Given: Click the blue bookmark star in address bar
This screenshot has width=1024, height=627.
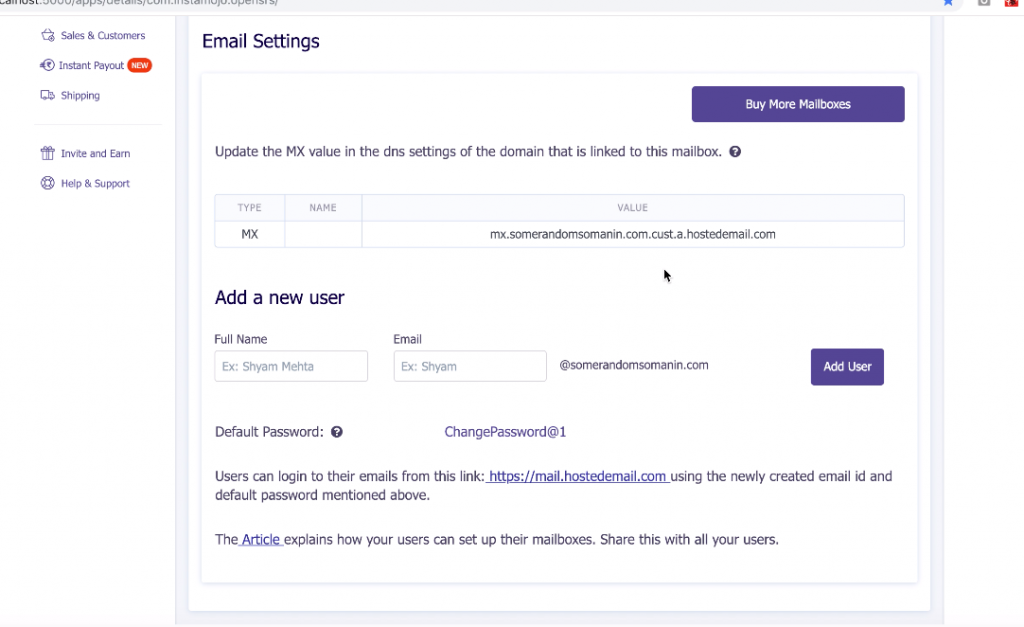Looking at the screenshot, I should (948, 2).
